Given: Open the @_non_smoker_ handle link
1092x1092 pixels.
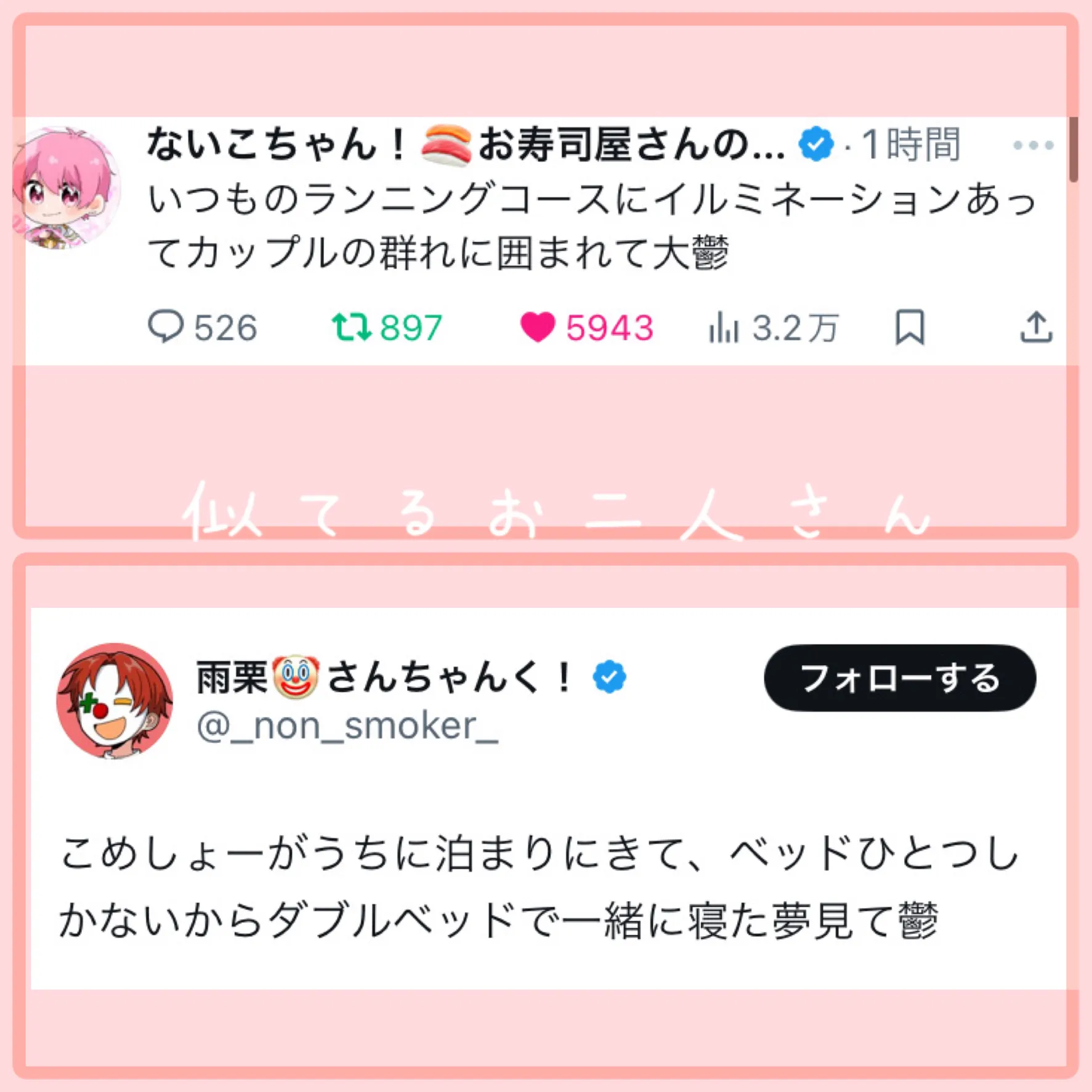Looking at the screenshot, I should coord(347,726).
